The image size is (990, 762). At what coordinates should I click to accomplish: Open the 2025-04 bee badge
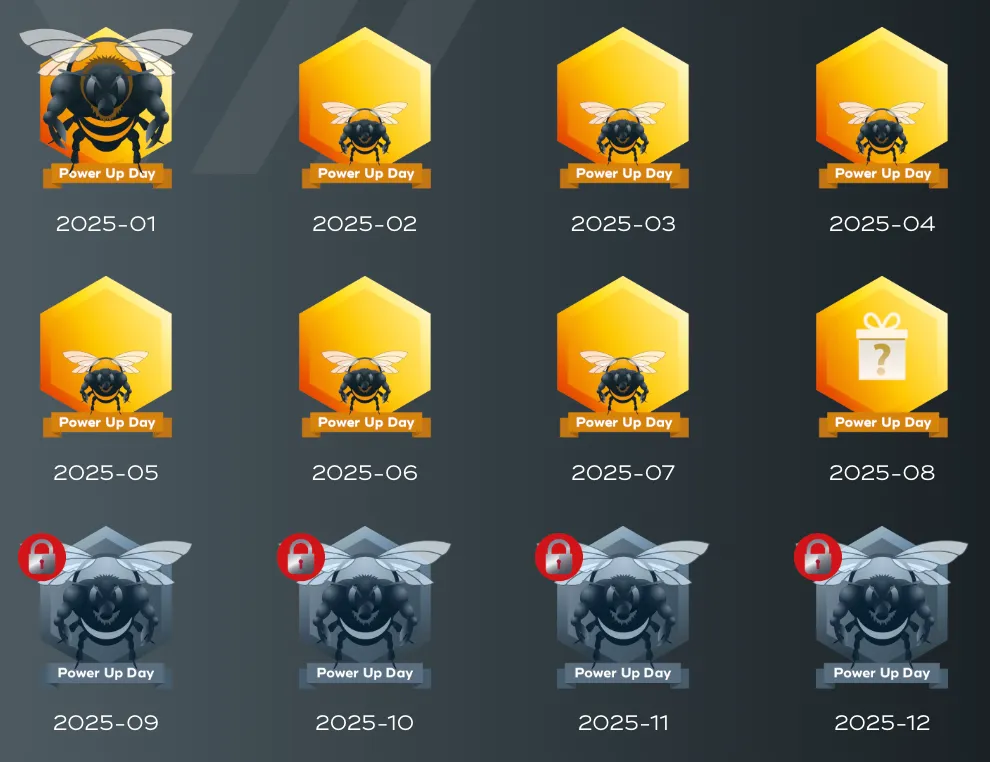tap(882, 107)
